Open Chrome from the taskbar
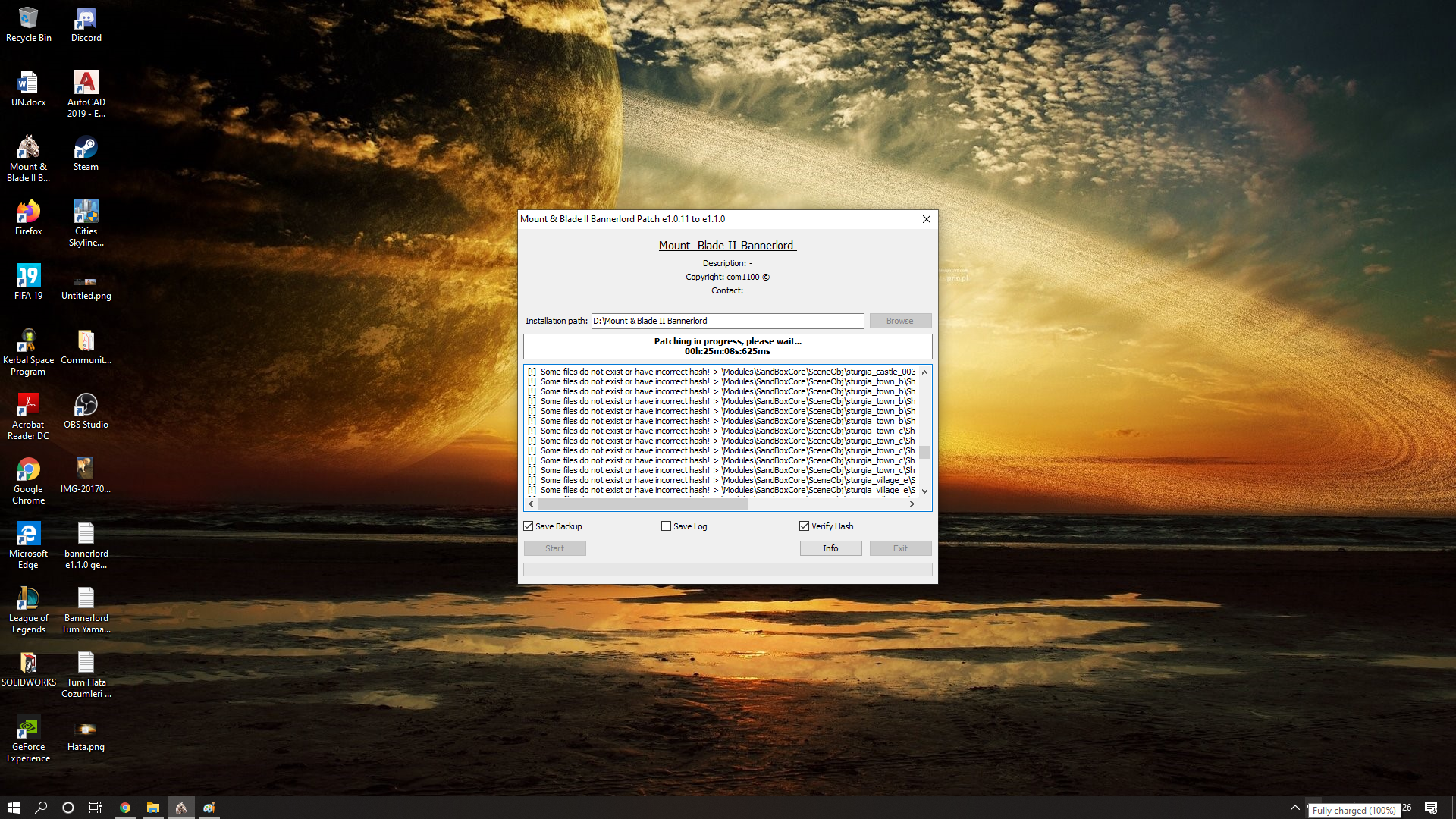 click(x=125, y=808)
